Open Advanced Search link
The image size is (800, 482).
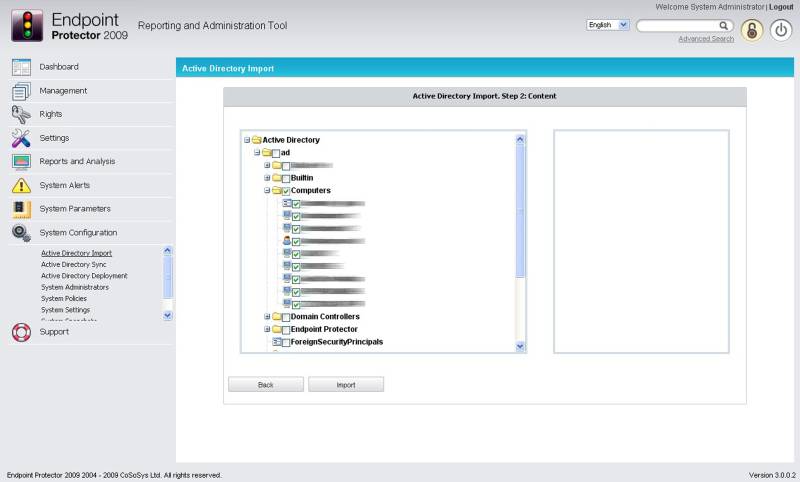point(706,39)
